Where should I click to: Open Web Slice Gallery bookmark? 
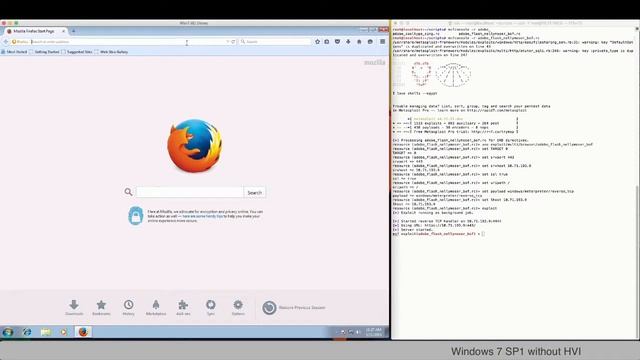click(x=111, y=52)
